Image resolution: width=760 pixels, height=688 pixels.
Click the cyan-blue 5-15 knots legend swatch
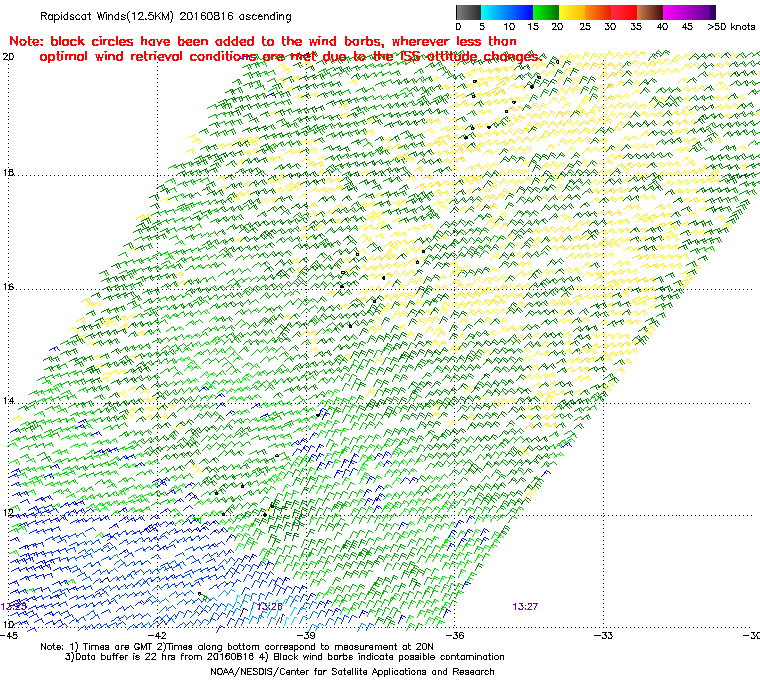[x=507, y=12]
